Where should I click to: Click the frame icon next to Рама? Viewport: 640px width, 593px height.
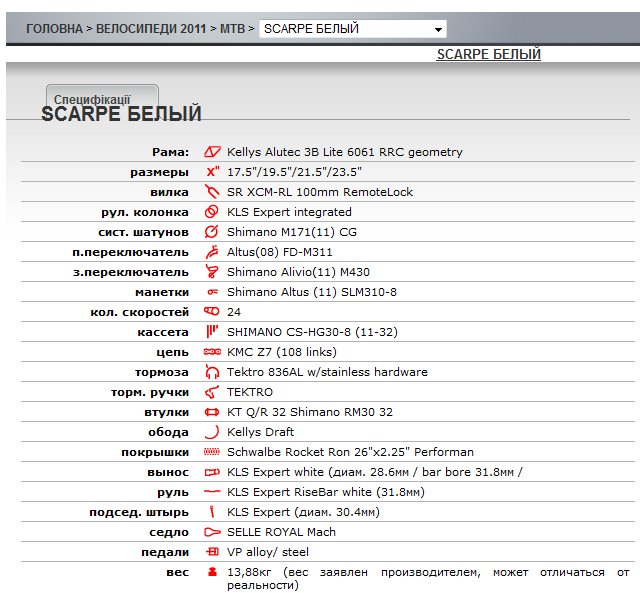coord(211,152)
